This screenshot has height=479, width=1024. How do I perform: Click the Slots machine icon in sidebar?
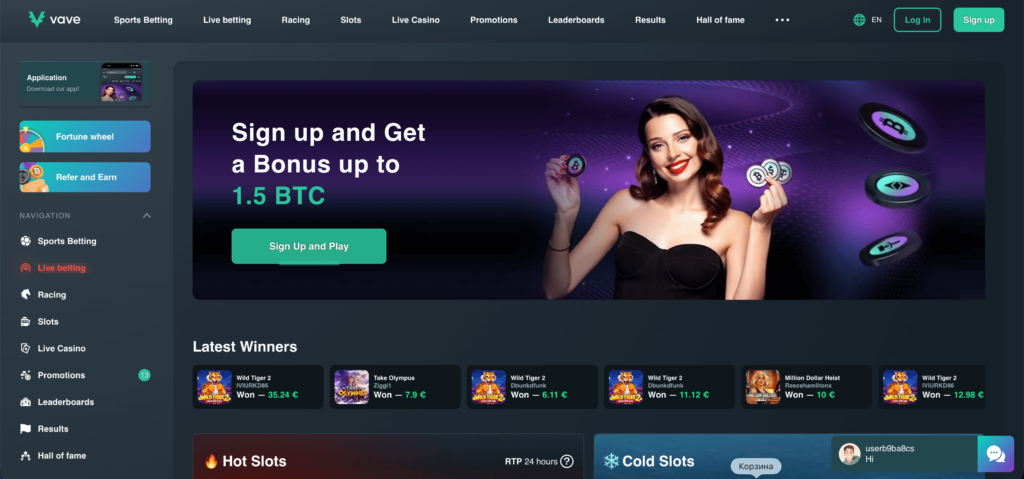click(x=25, y=322)
